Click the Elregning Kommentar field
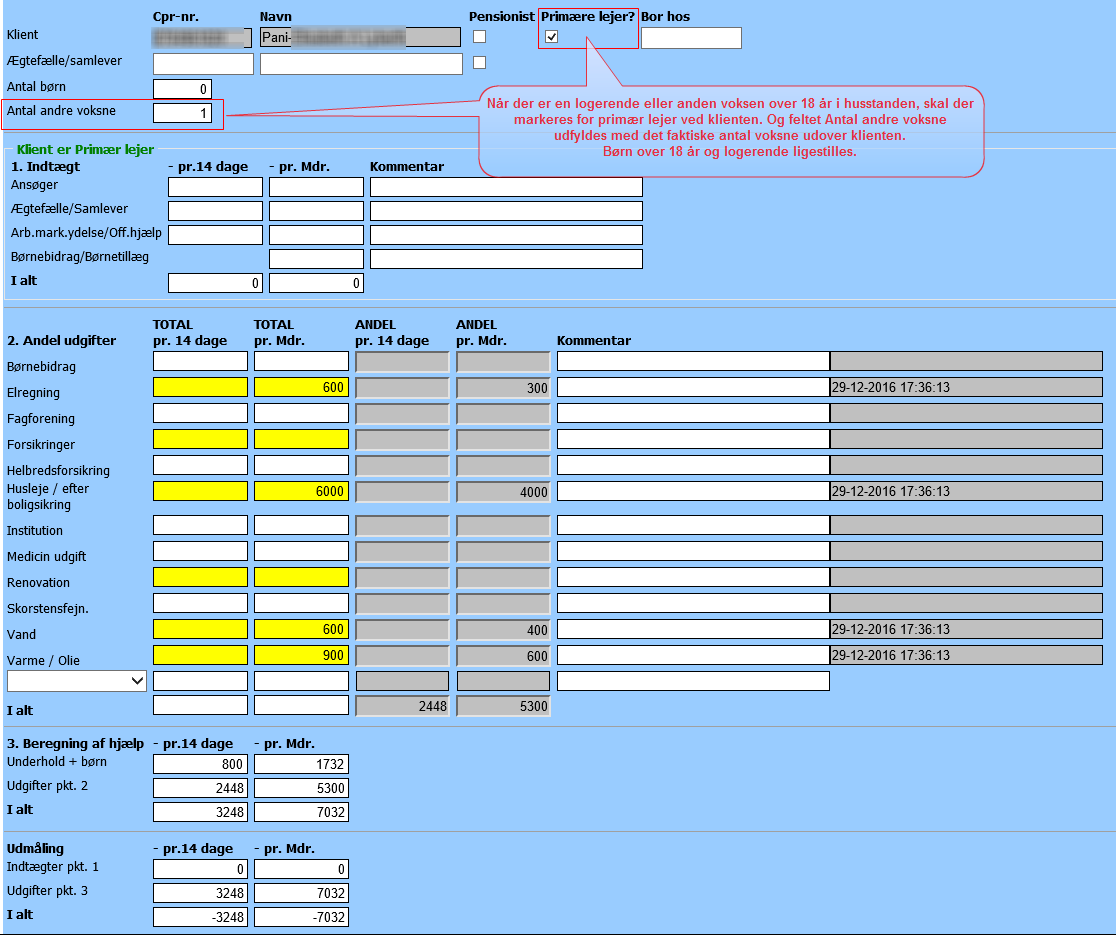This screenshot has height=935, width=1116. click(693, 387)
